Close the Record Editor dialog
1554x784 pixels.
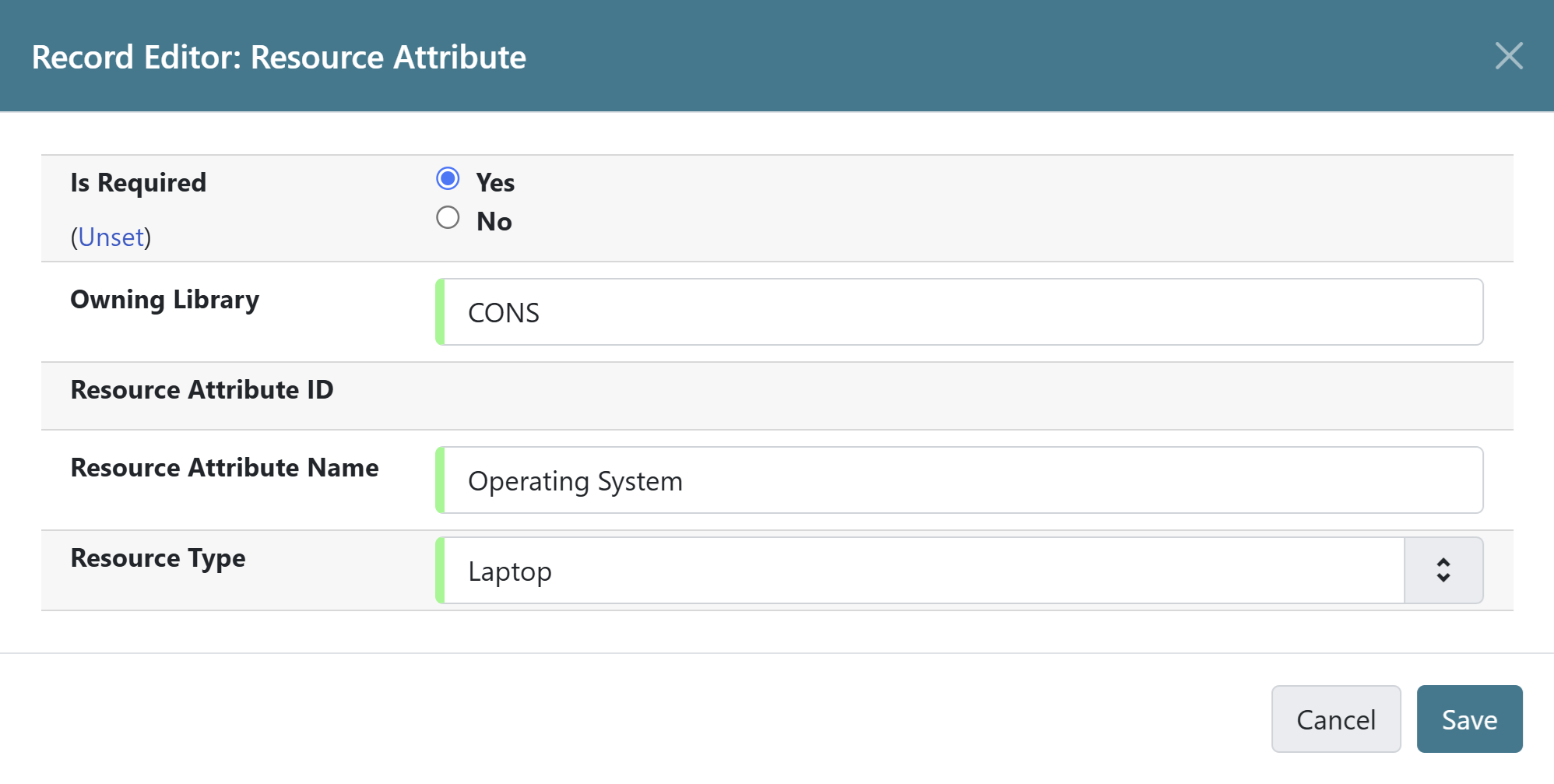click(x=1509, y=55)
